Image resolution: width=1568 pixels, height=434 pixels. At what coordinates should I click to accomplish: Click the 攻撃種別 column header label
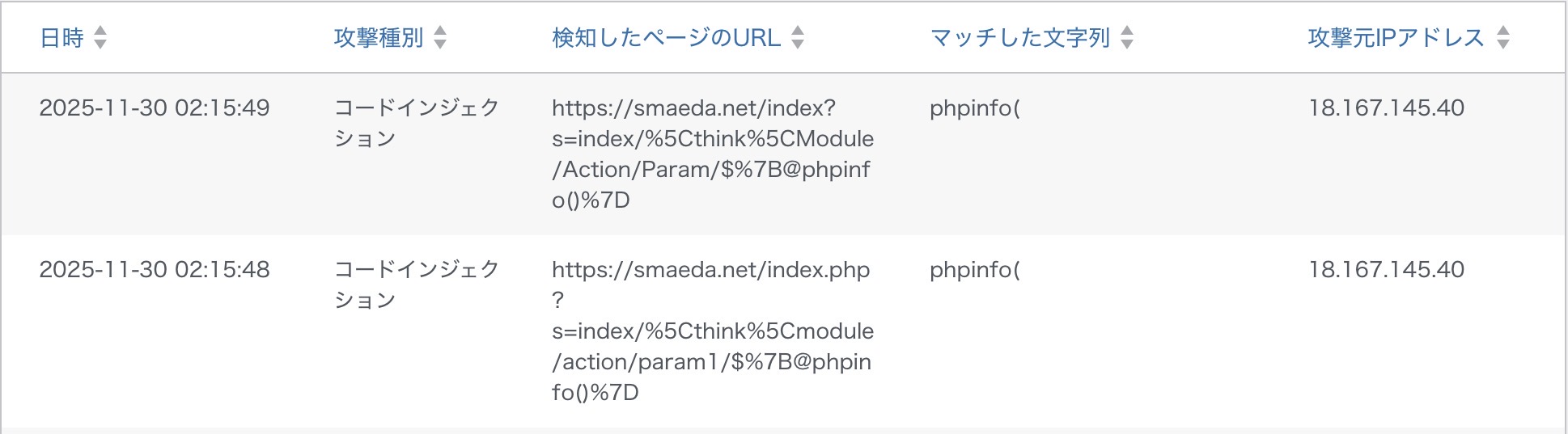click(x=379, y=38)
